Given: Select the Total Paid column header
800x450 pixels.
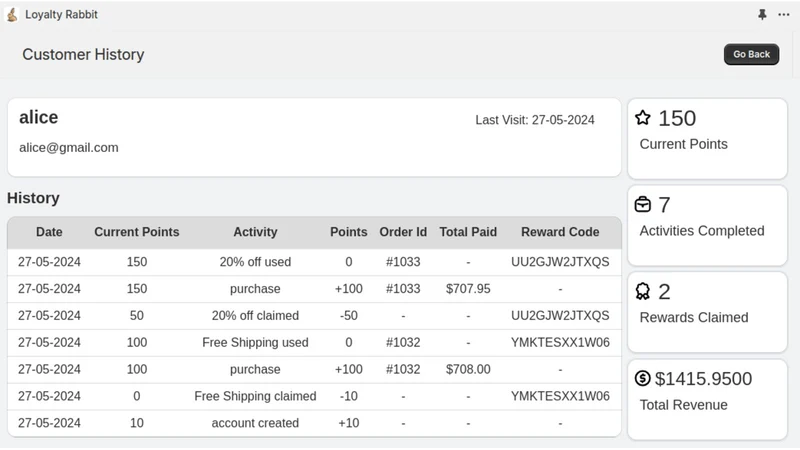Looking at the screenshot, I should pyautogui.click(x=468, y=232).
